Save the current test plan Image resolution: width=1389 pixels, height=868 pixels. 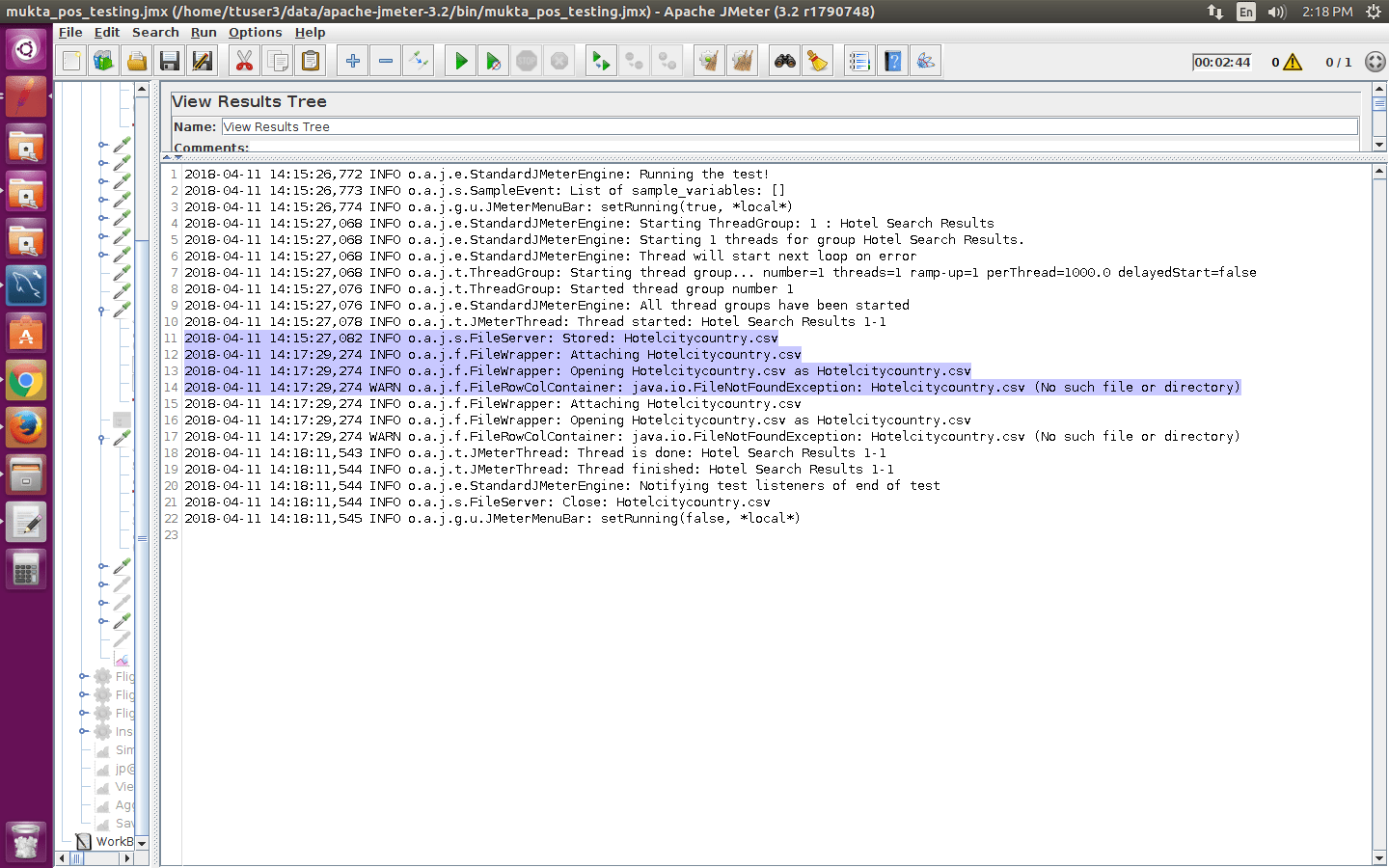169,60
